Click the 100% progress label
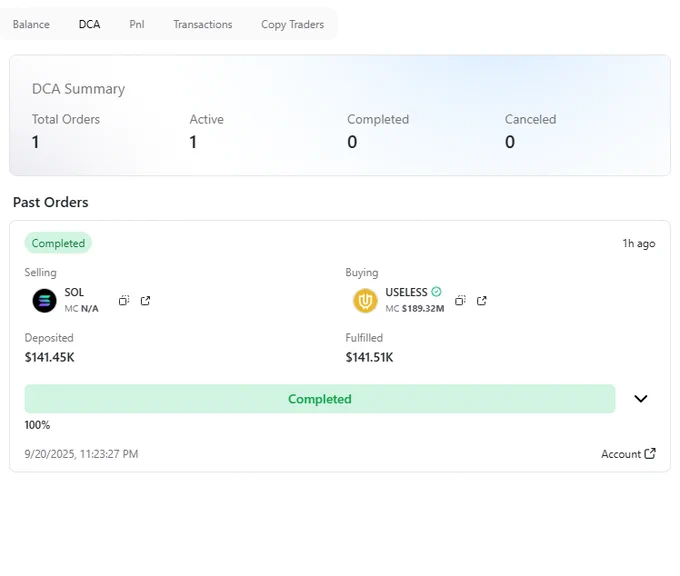This screenshot has height=576, width=680. [37, 425]
